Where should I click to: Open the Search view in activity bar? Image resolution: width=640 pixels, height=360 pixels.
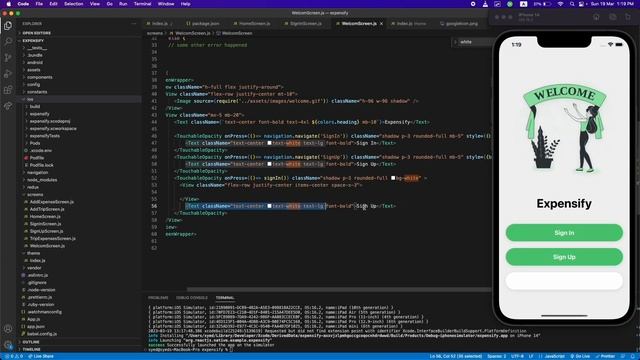(8, 42)
